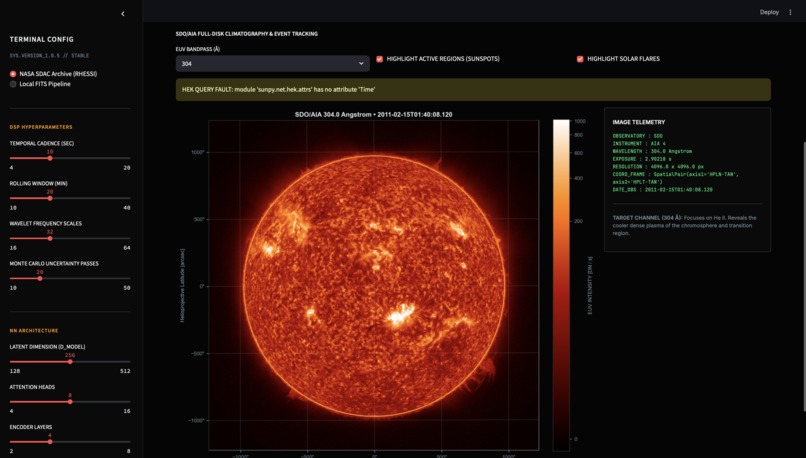Adjust the Attention Heads slider handle
Screen dimensions: 806x458
click(x=70, y=402)
